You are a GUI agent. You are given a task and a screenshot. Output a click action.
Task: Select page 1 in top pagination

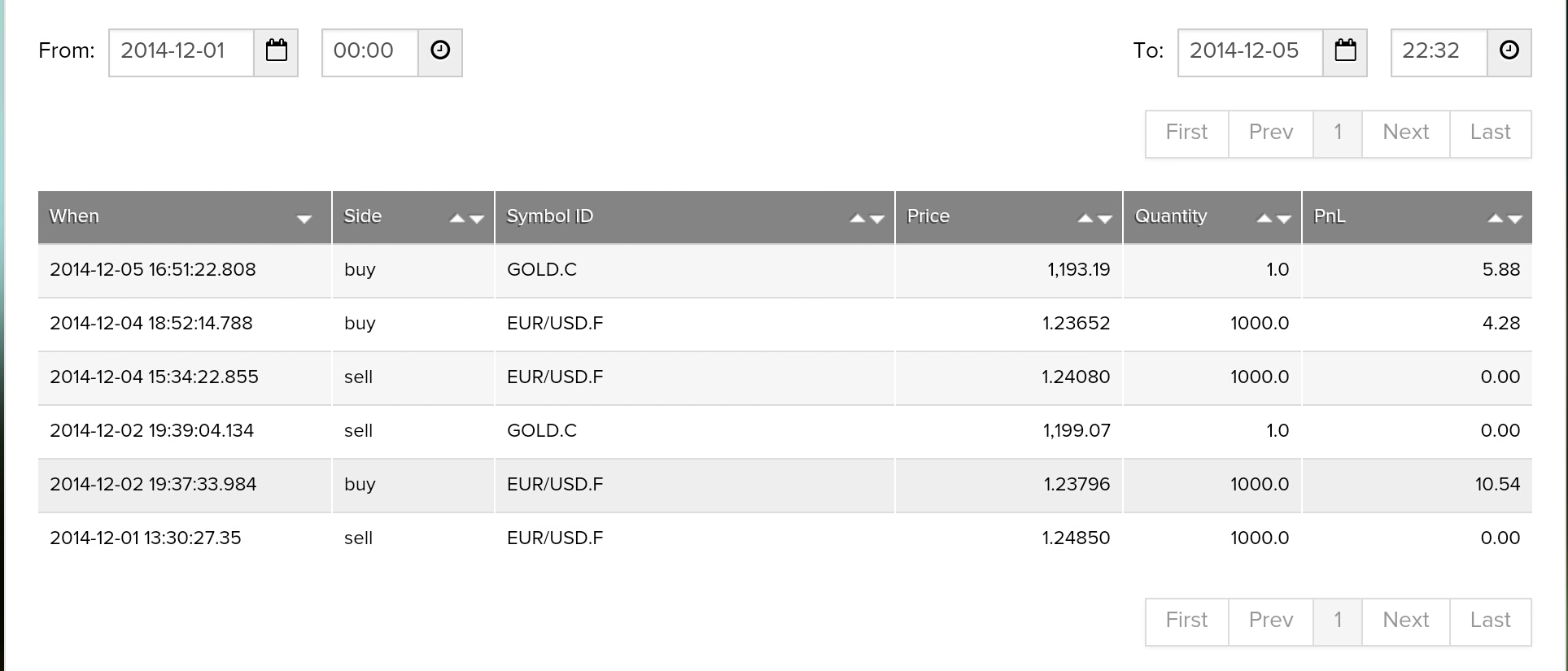click(x=1337, y=133)
